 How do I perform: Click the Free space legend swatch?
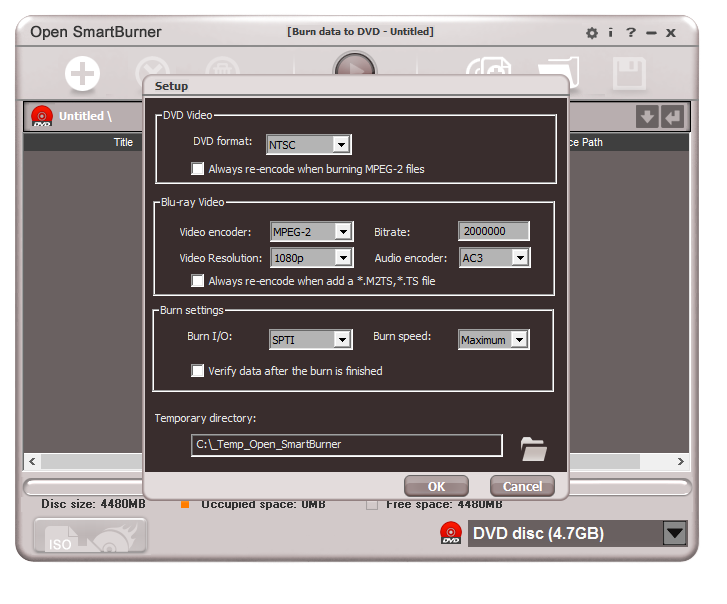(372, 505)
